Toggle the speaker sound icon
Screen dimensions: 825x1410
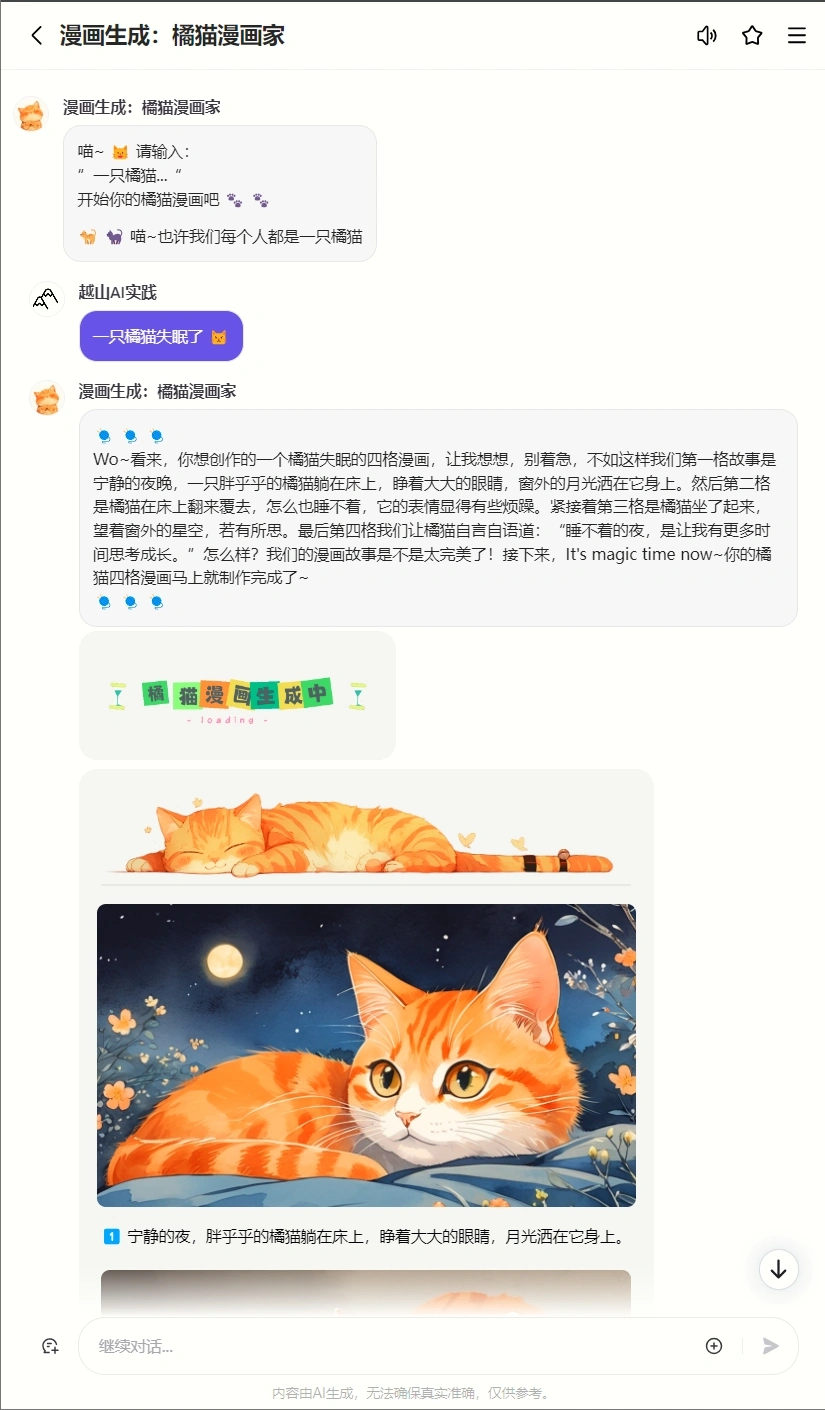coord(707,36)
